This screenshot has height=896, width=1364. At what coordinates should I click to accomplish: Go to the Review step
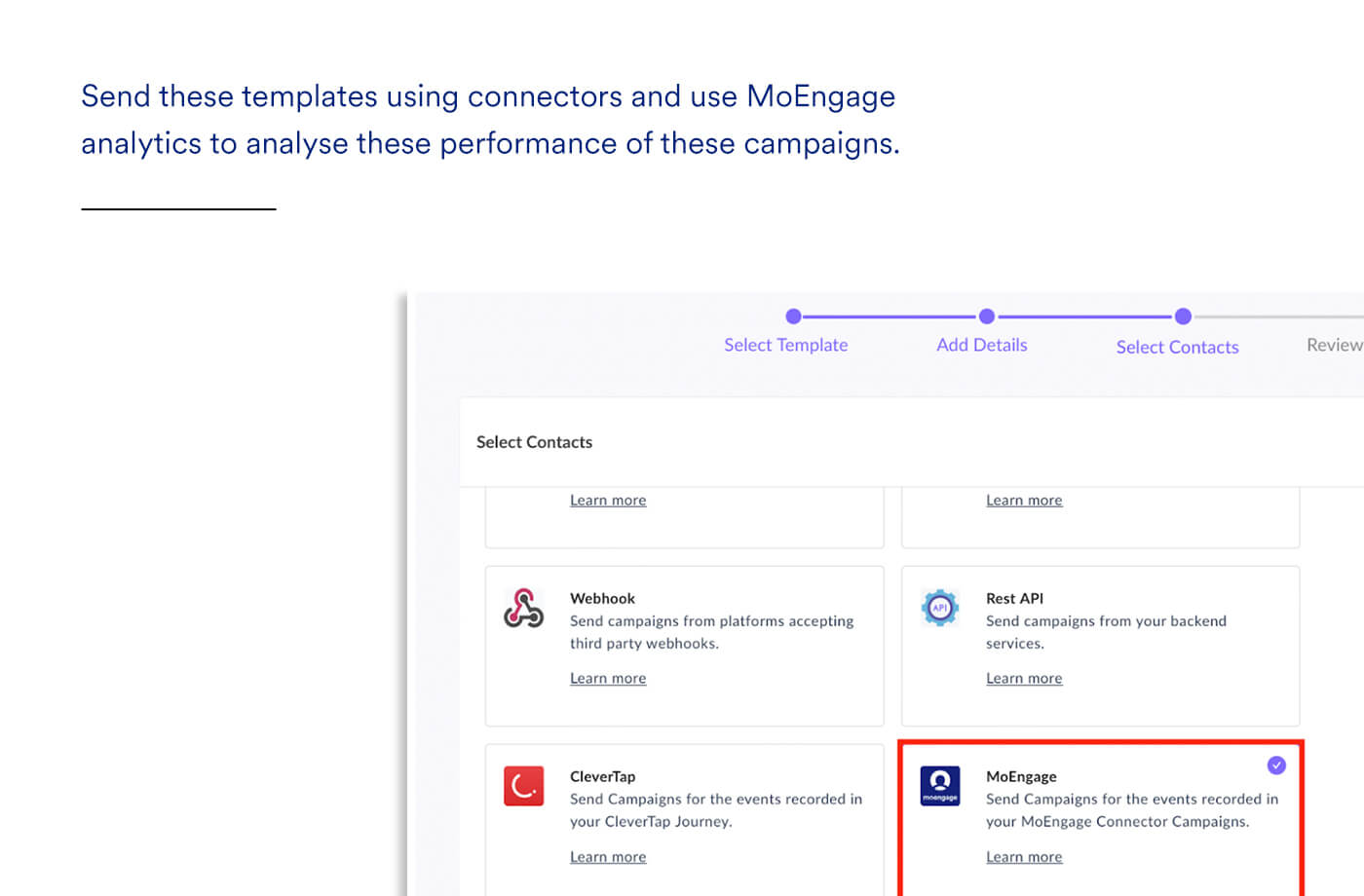tap(1334, 345)
